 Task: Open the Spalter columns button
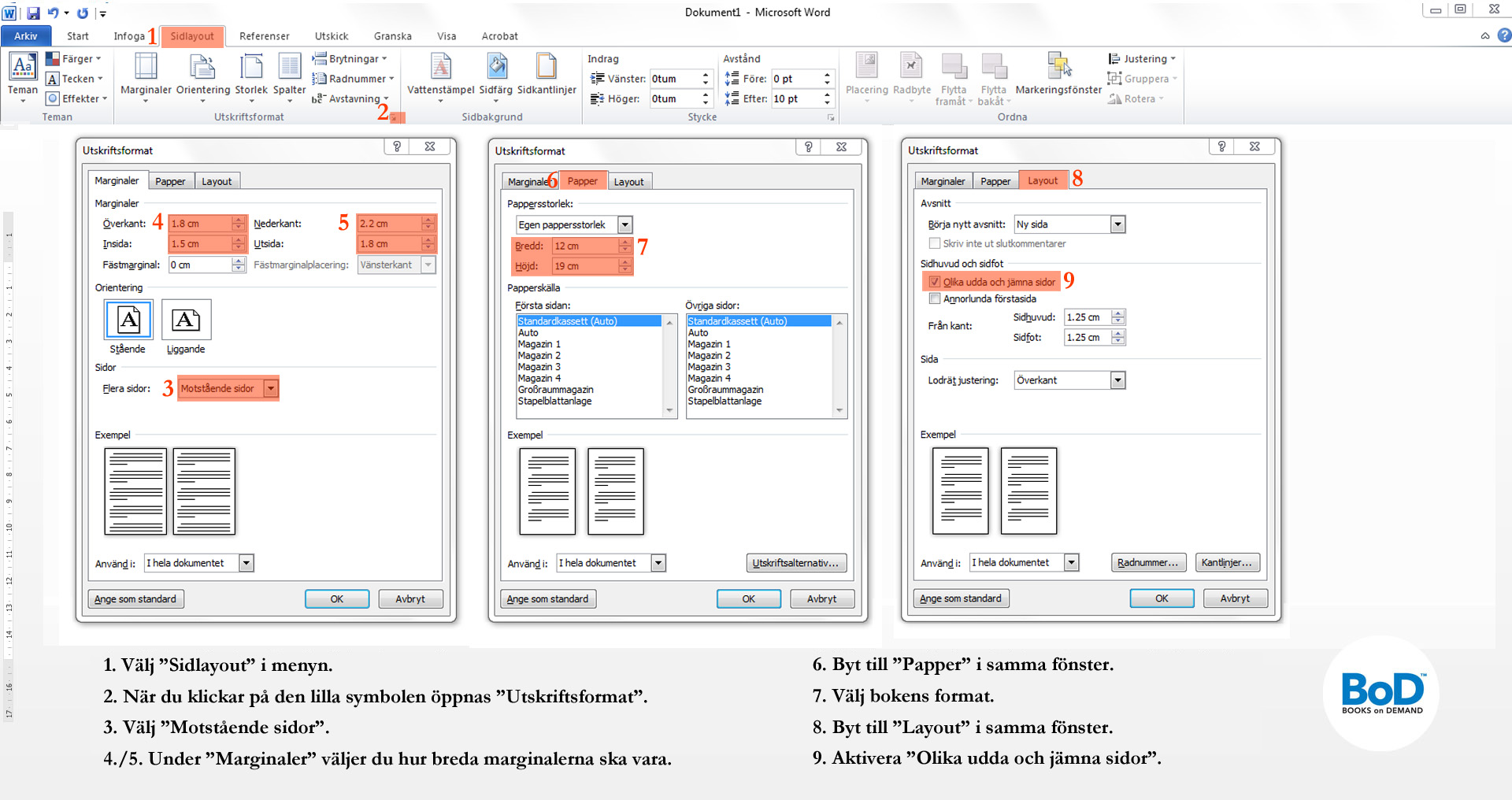pyautogui.click(x=289, y=77)
